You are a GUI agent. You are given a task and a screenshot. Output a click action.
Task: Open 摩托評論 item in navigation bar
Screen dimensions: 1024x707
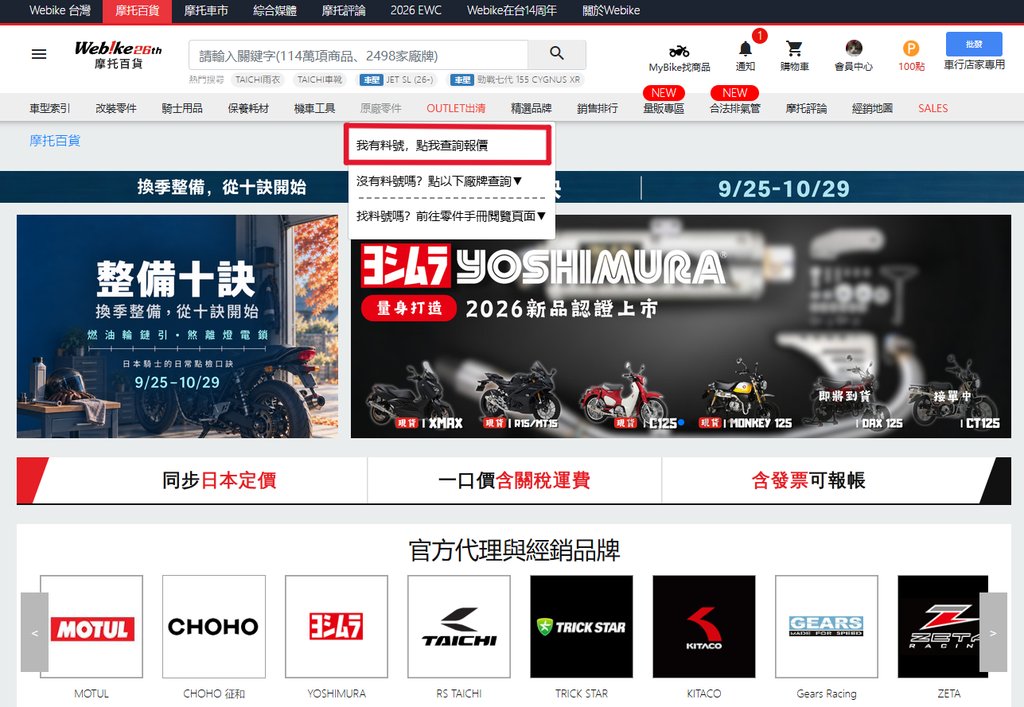click(x=807, y=108)
